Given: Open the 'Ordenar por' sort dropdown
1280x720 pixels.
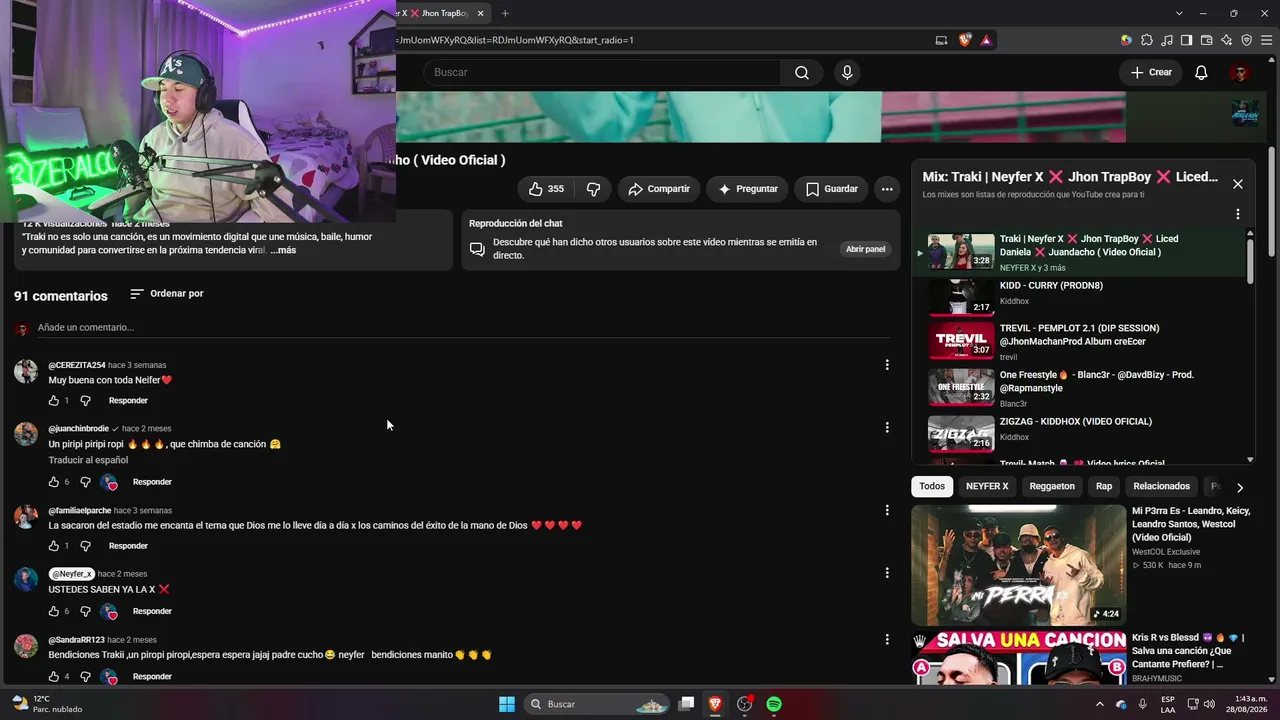Looking at the screenshot, I should pyautogui.click(x=166, y=294).
